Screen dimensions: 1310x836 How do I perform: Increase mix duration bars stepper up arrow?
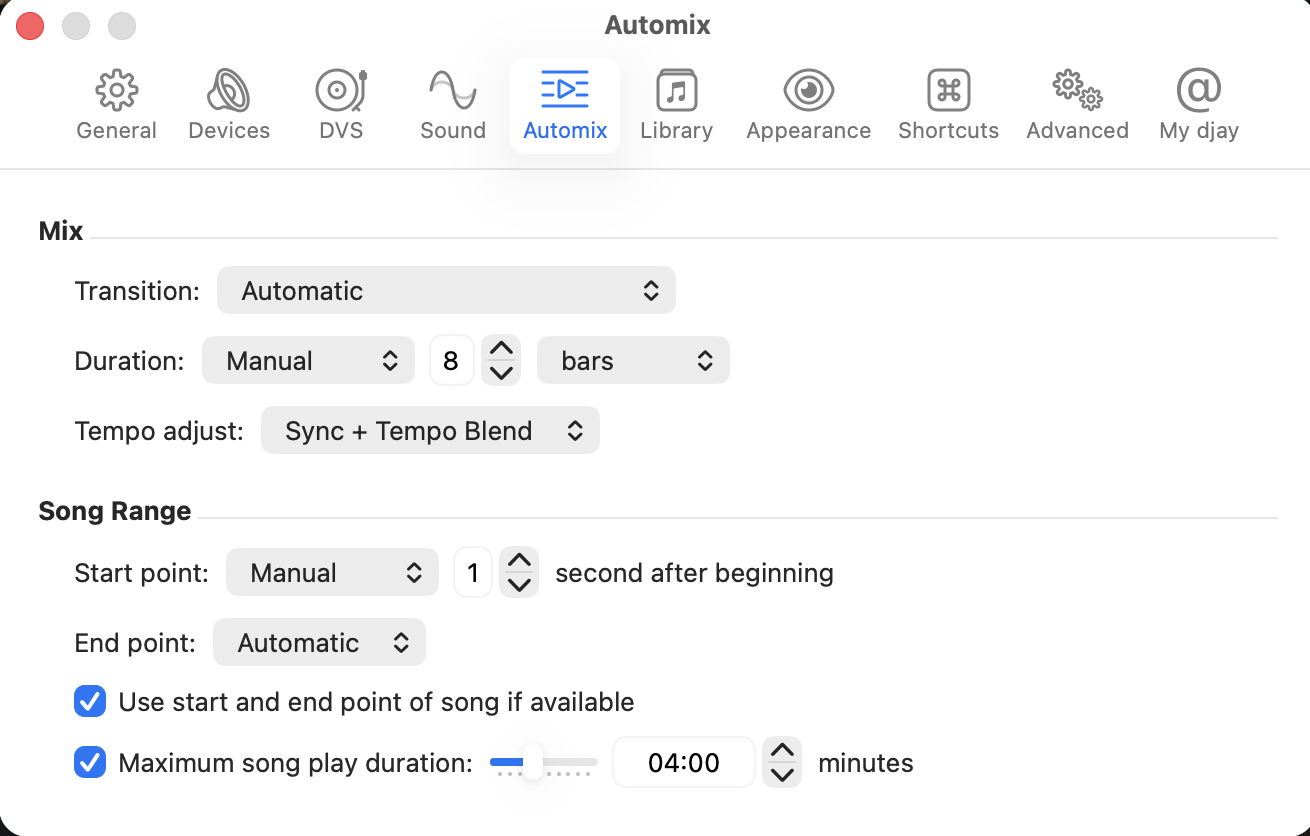click(x=501, y=349)
